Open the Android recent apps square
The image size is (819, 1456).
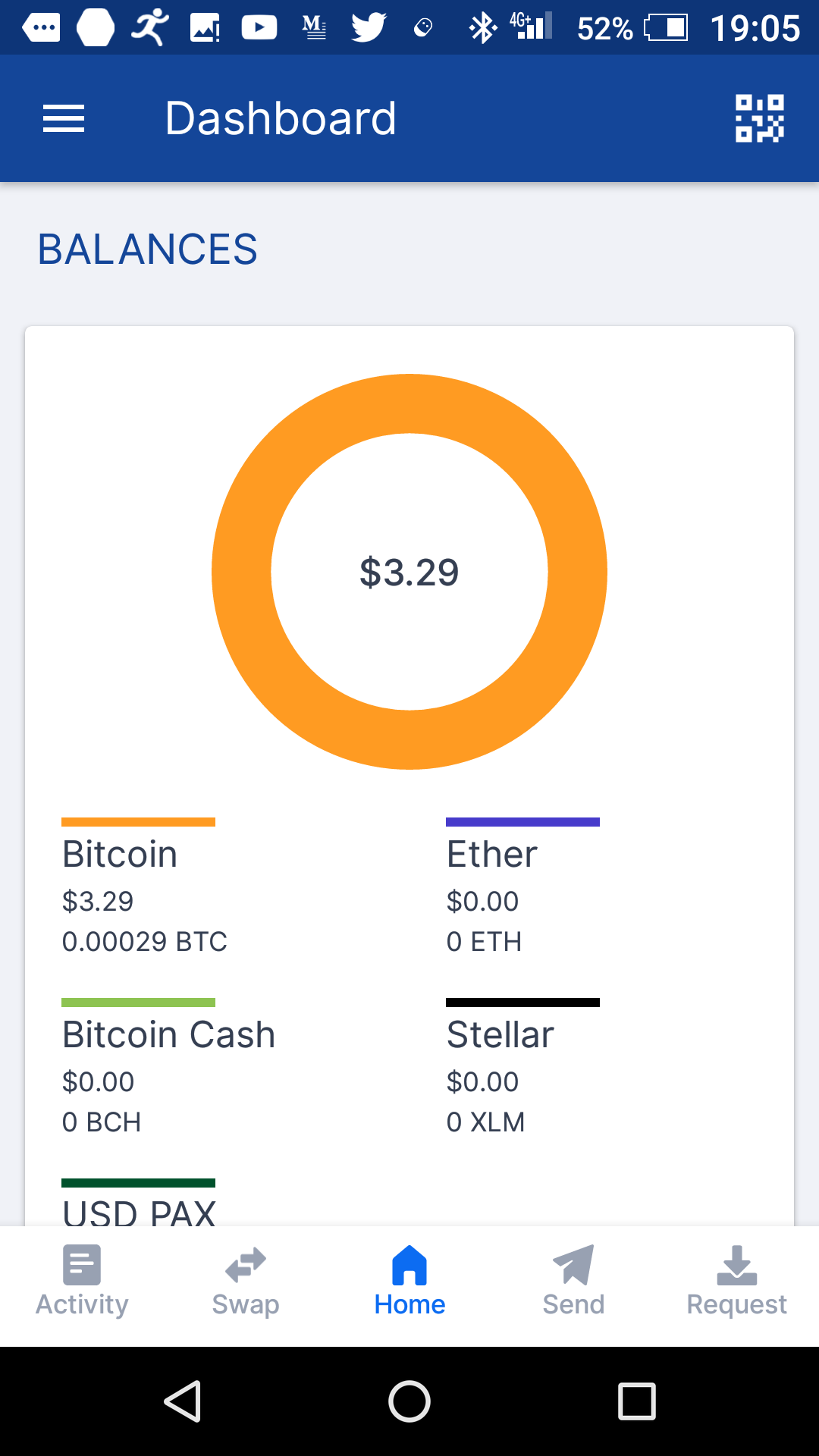point(637,1401)
